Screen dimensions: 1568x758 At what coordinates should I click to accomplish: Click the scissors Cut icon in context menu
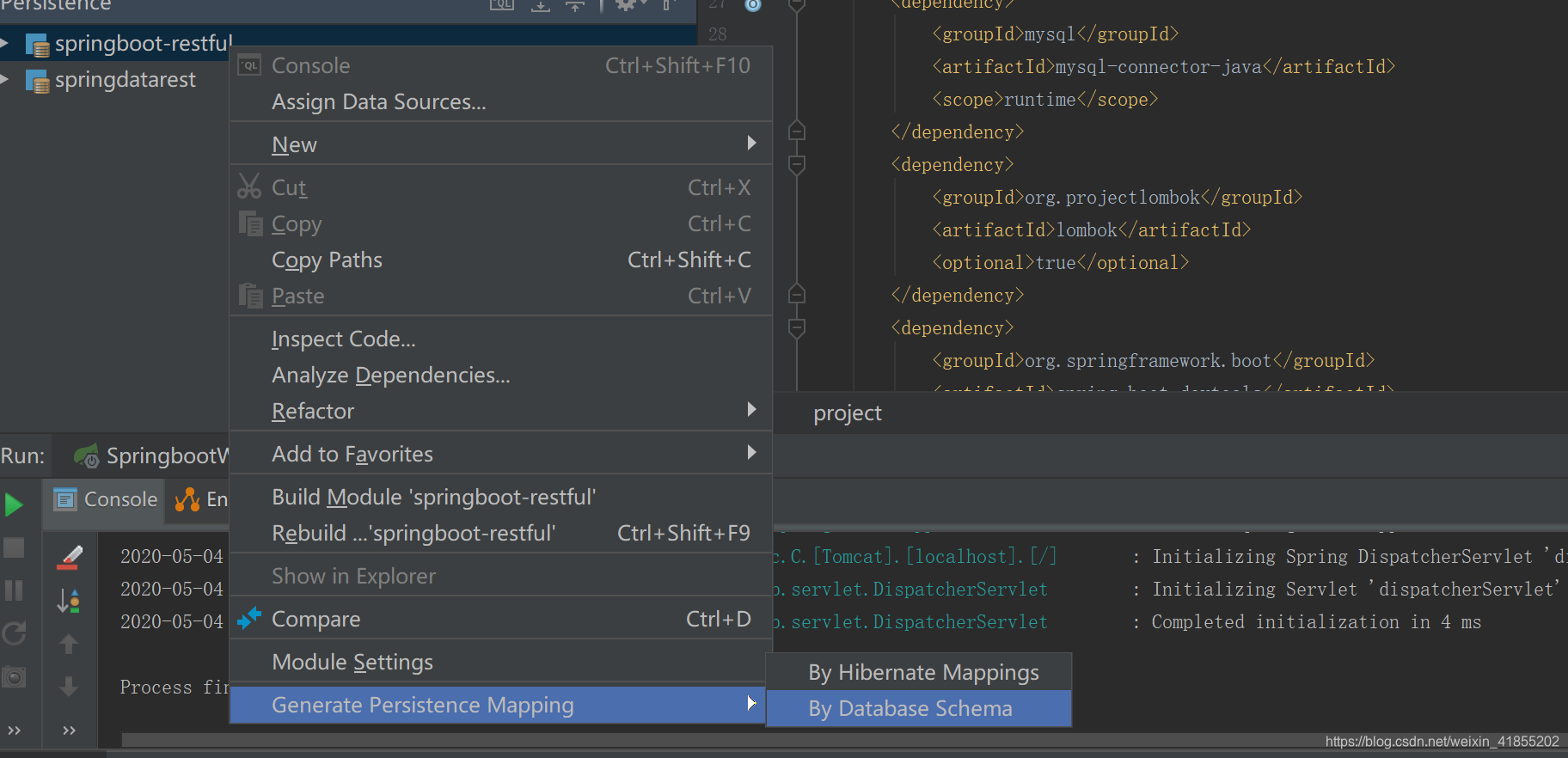(x=249, y=186)
